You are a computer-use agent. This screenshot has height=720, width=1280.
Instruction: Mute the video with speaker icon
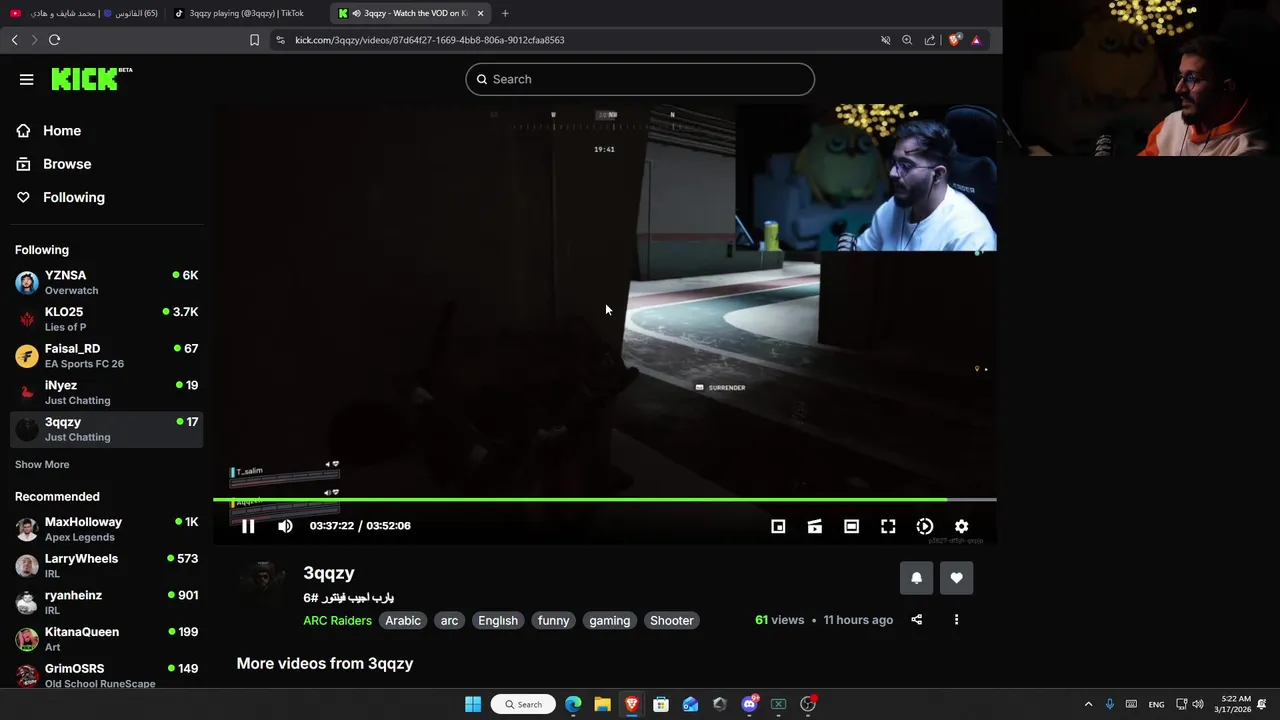pos(285,526)
